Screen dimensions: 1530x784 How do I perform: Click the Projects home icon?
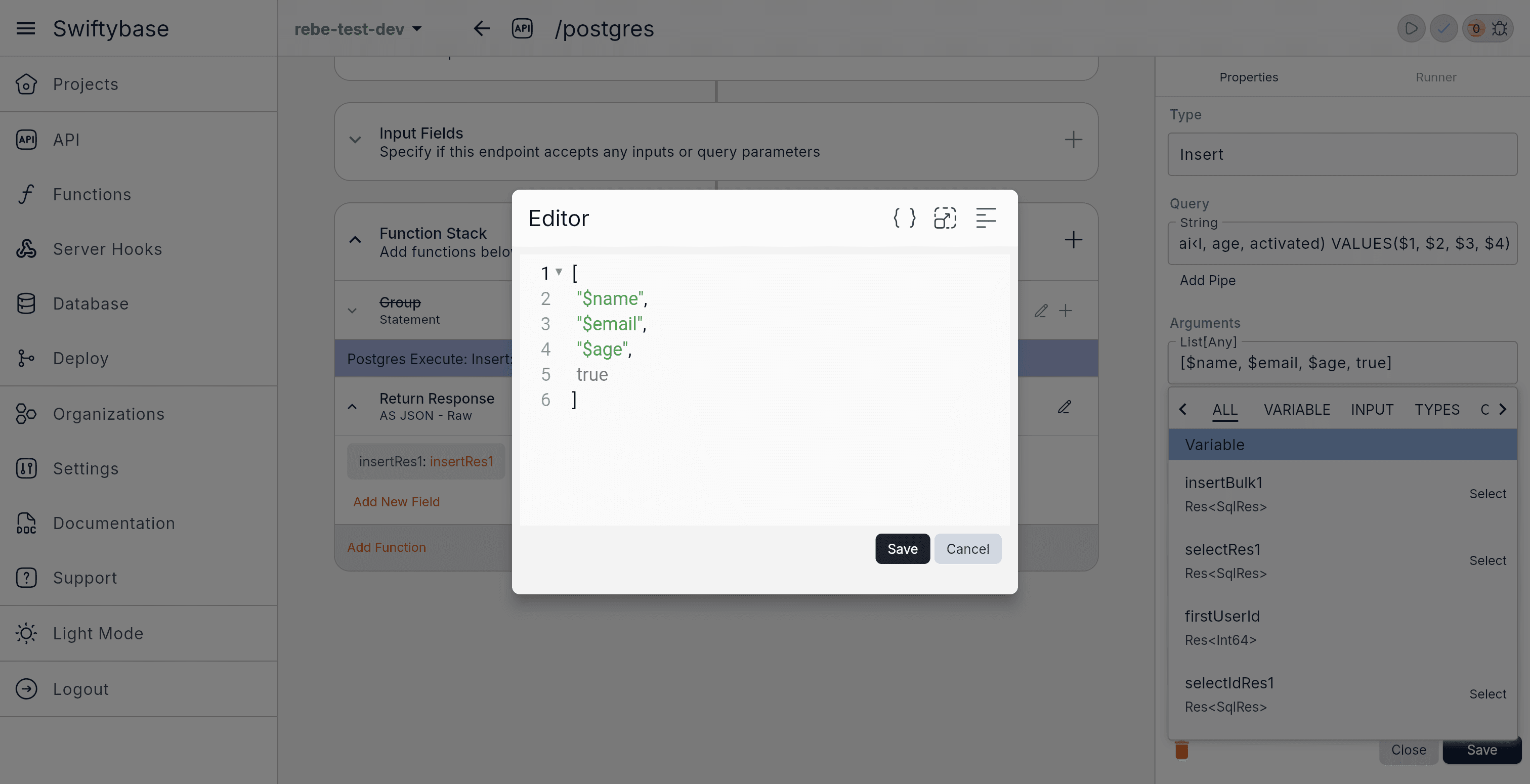pos(26,84)
